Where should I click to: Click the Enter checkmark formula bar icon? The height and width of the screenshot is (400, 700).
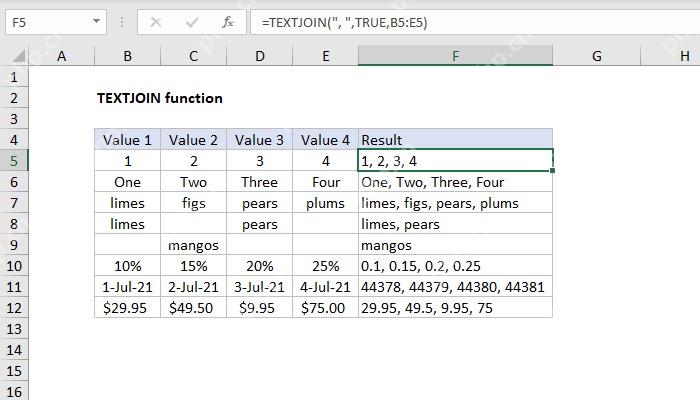pyautogui.click(x=192, y=22)
